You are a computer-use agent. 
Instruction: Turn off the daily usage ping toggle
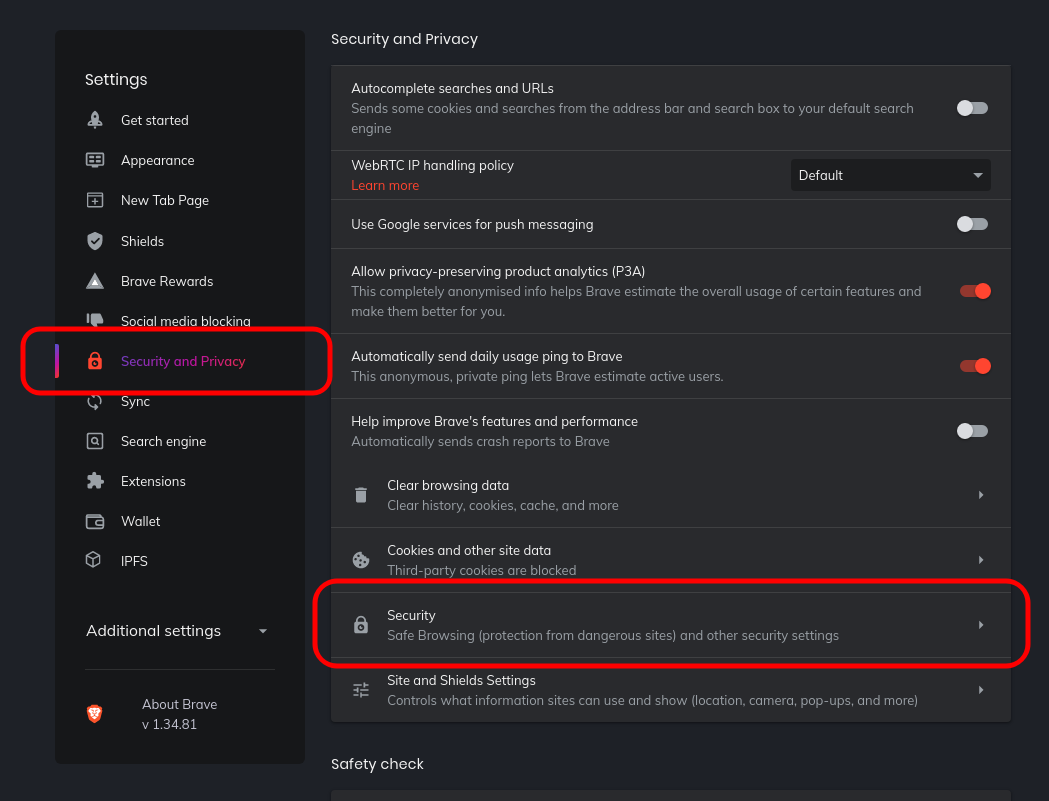pyautogui.click(x=974, y=366)
